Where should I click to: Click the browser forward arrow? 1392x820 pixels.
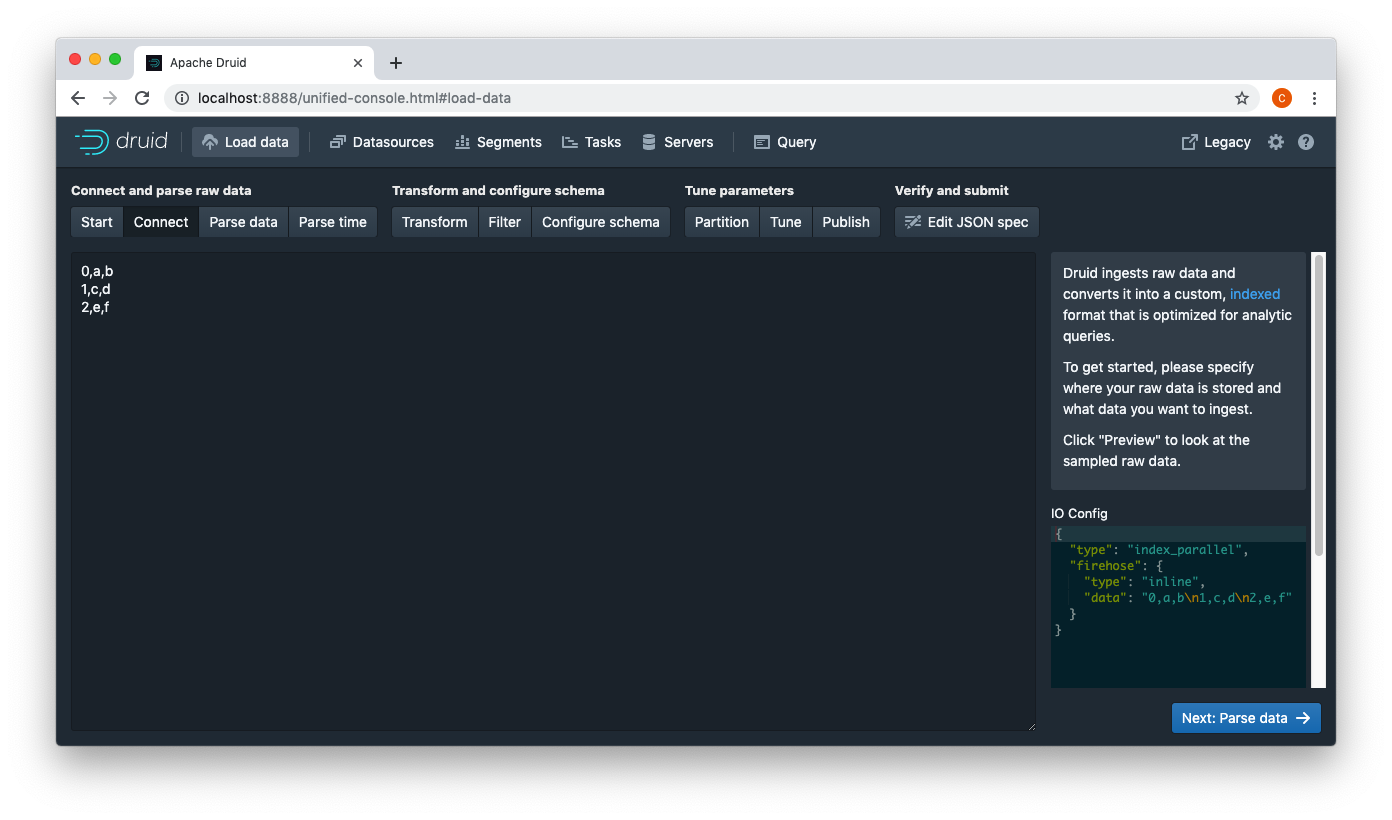pyautogui.click(x=110, y=98)
